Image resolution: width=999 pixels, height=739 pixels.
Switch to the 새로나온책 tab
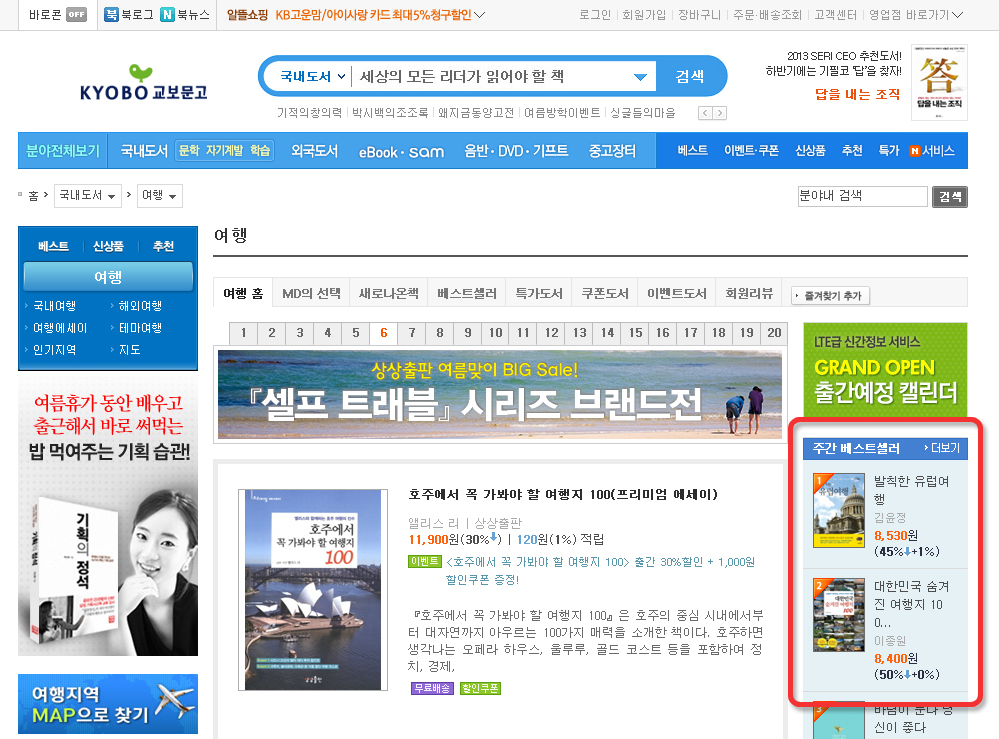coord(389,293)
